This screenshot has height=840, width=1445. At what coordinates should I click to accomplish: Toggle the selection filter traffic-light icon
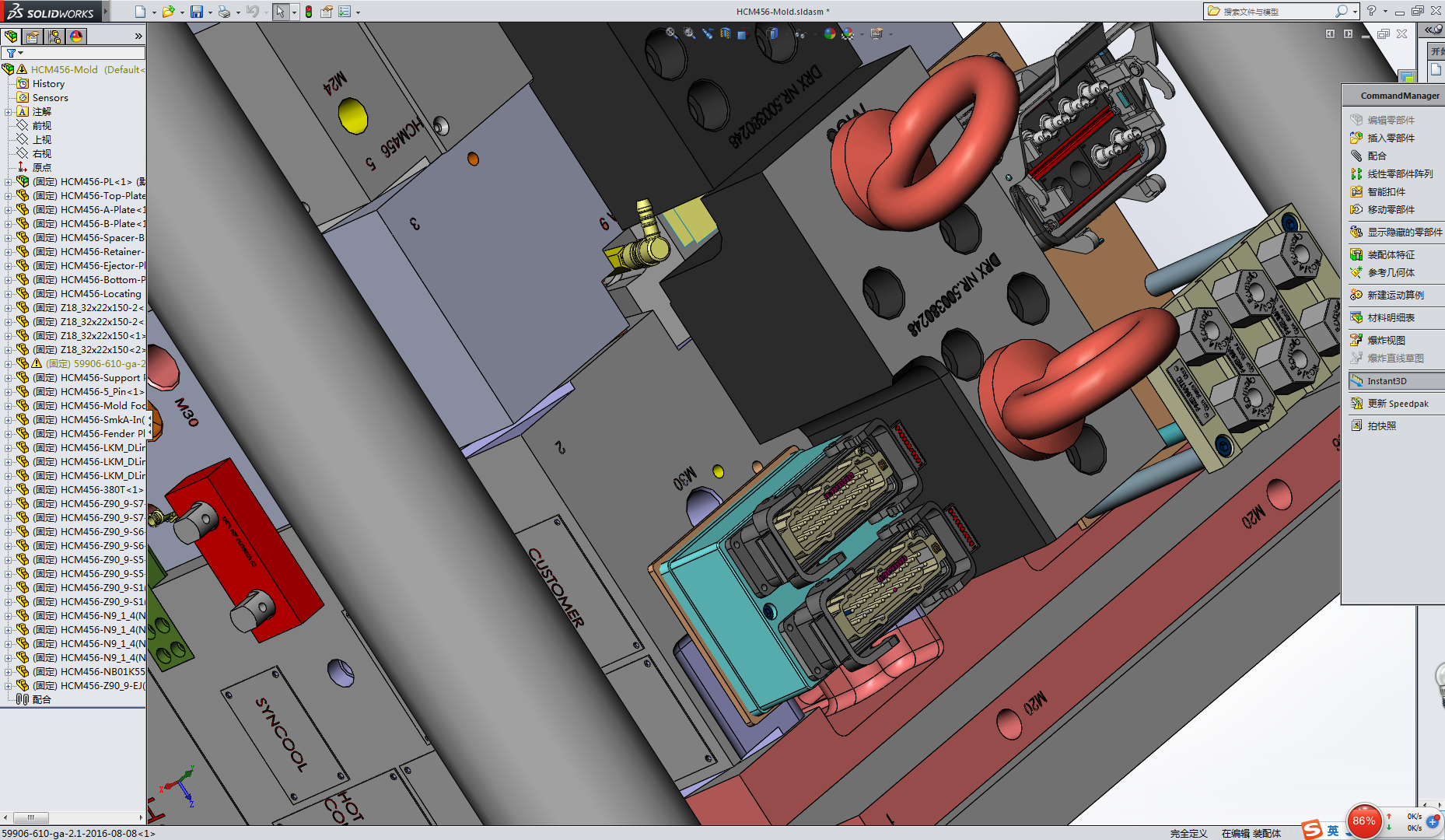coord(309,12)
